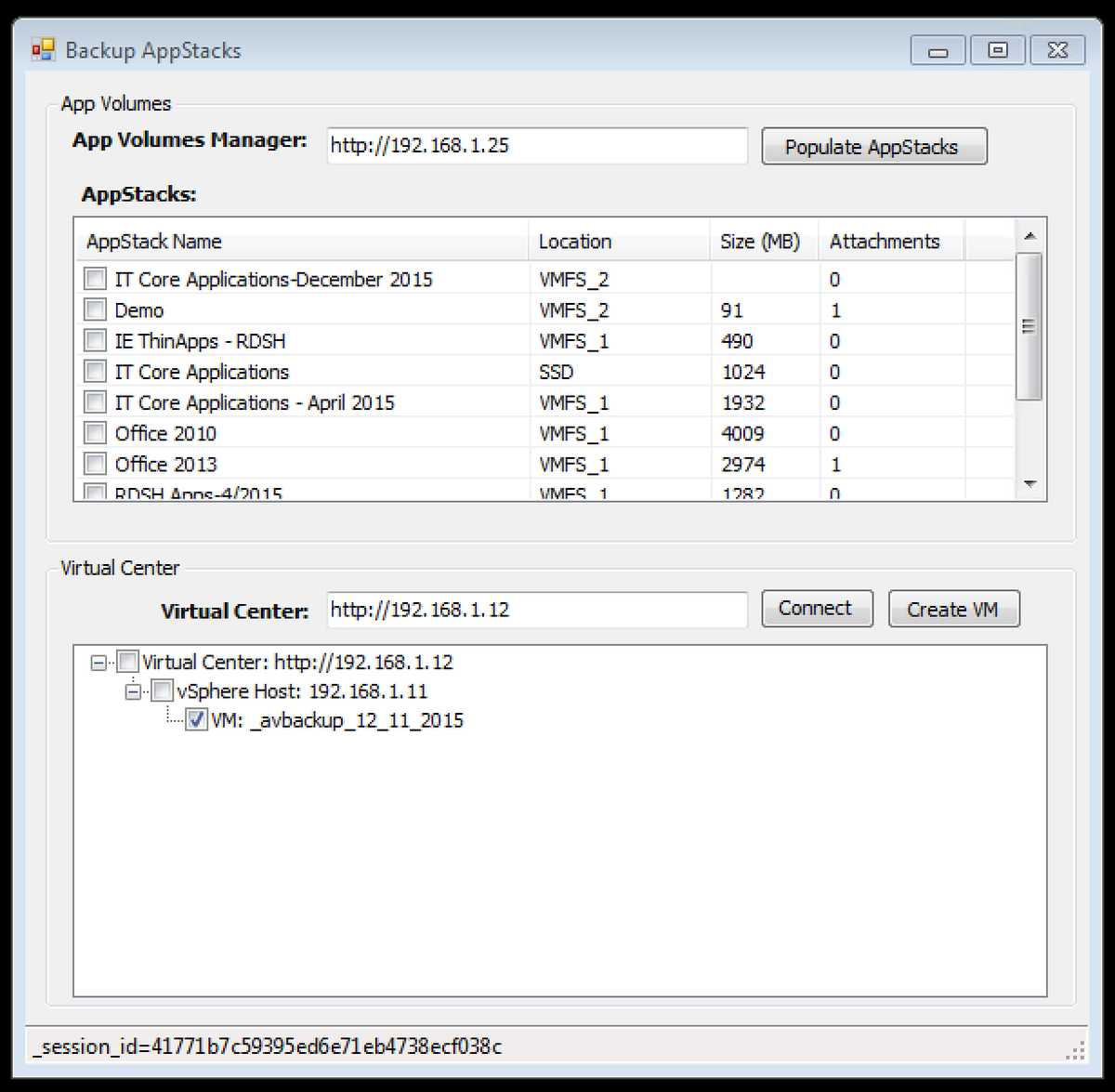Screen dimensions: 1115x1092
Task: Minimize the Backup AppStacks window
Action: pos(938,50)
